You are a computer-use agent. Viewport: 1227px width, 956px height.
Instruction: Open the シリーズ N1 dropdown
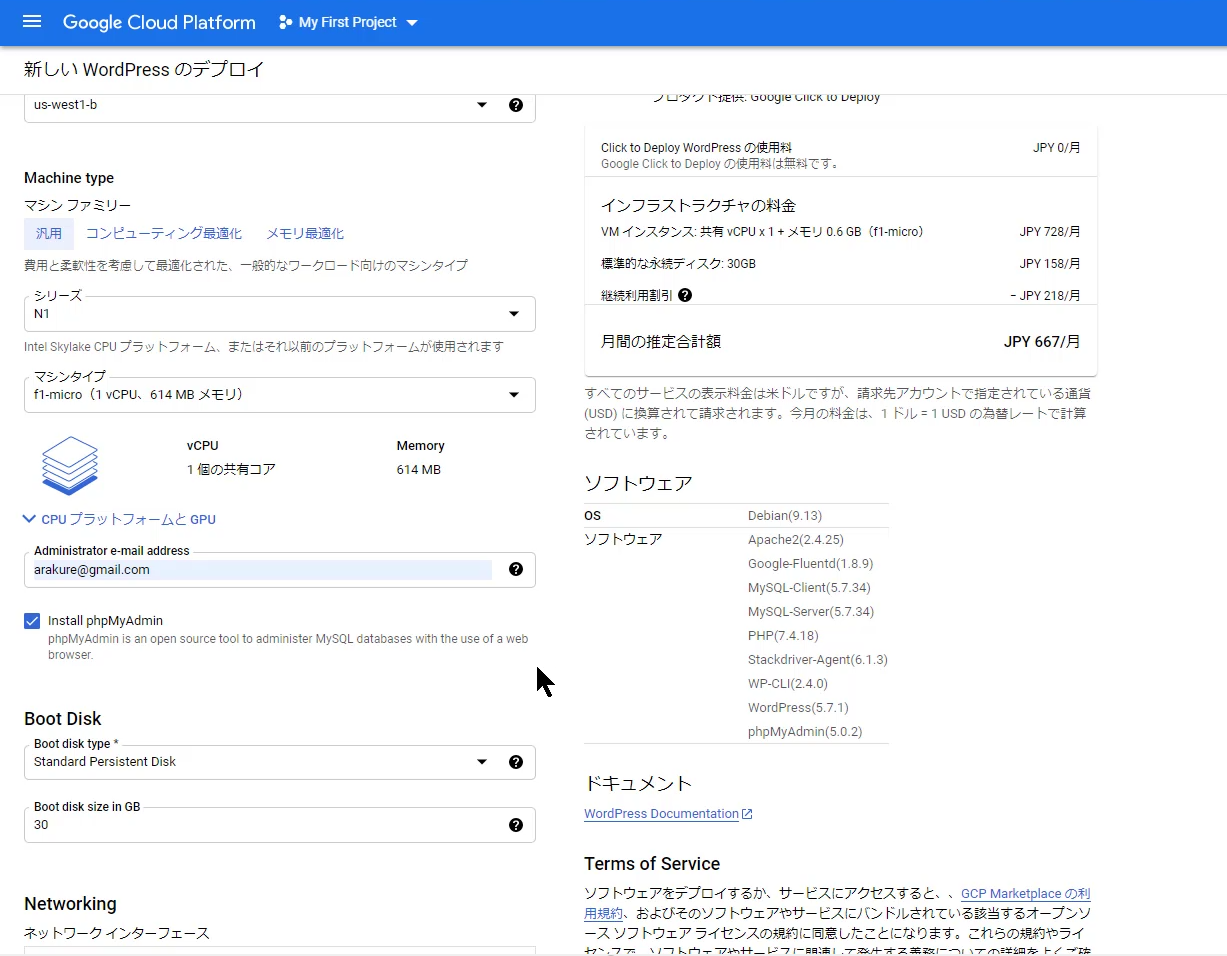(513, 314)
